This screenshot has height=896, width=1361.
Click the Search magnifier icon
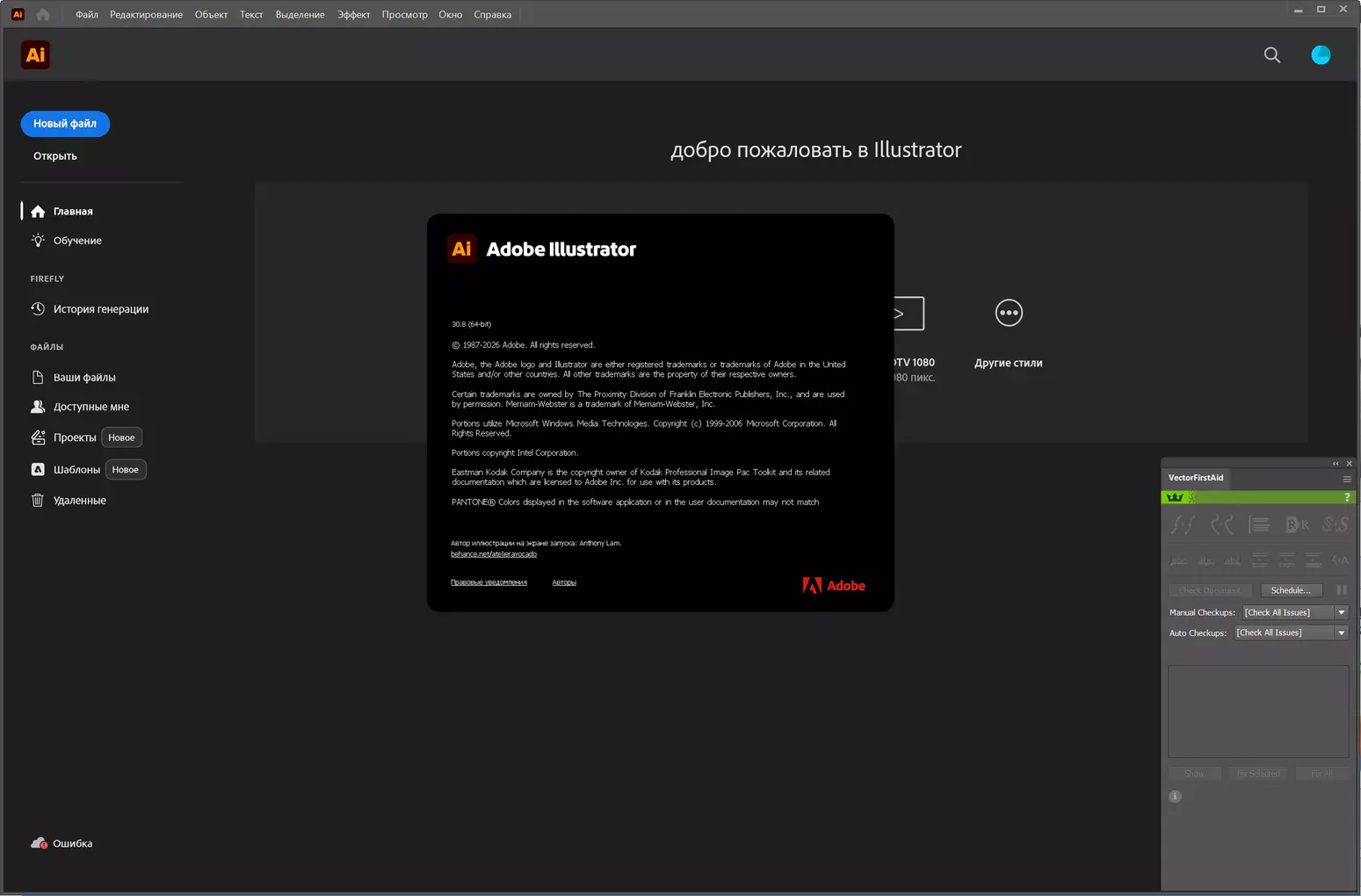tap(1271, 55)
